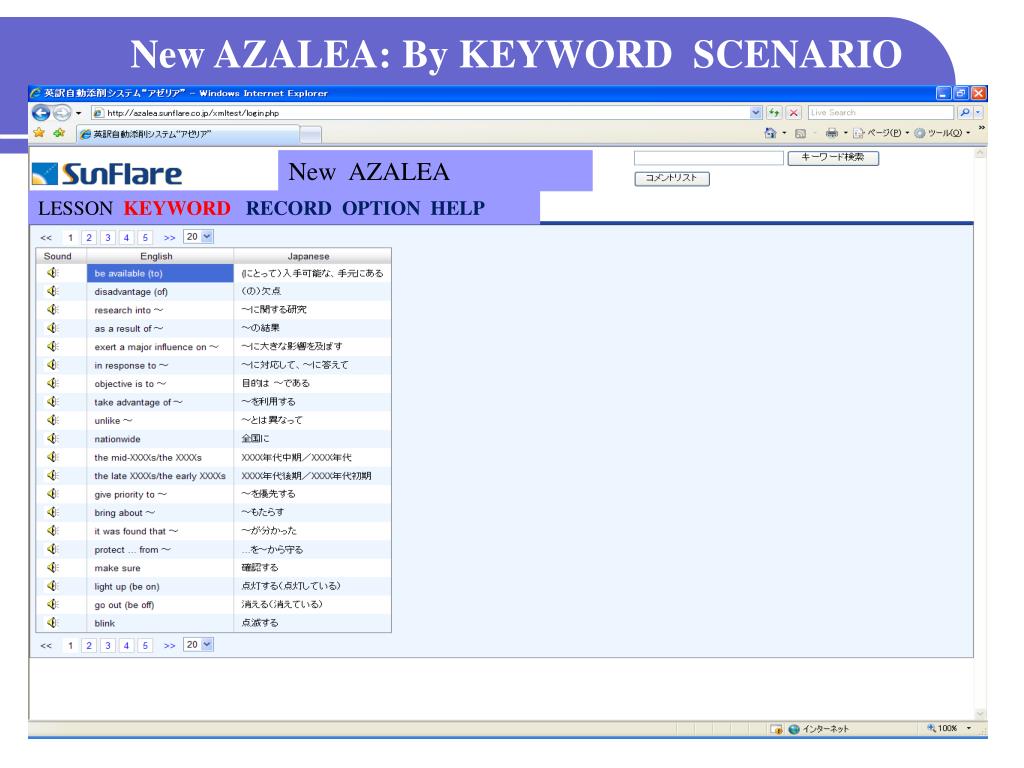The width and height of the screenshot is (1024, 768).
Task: Click the Live Search input box
Action: 882,112
